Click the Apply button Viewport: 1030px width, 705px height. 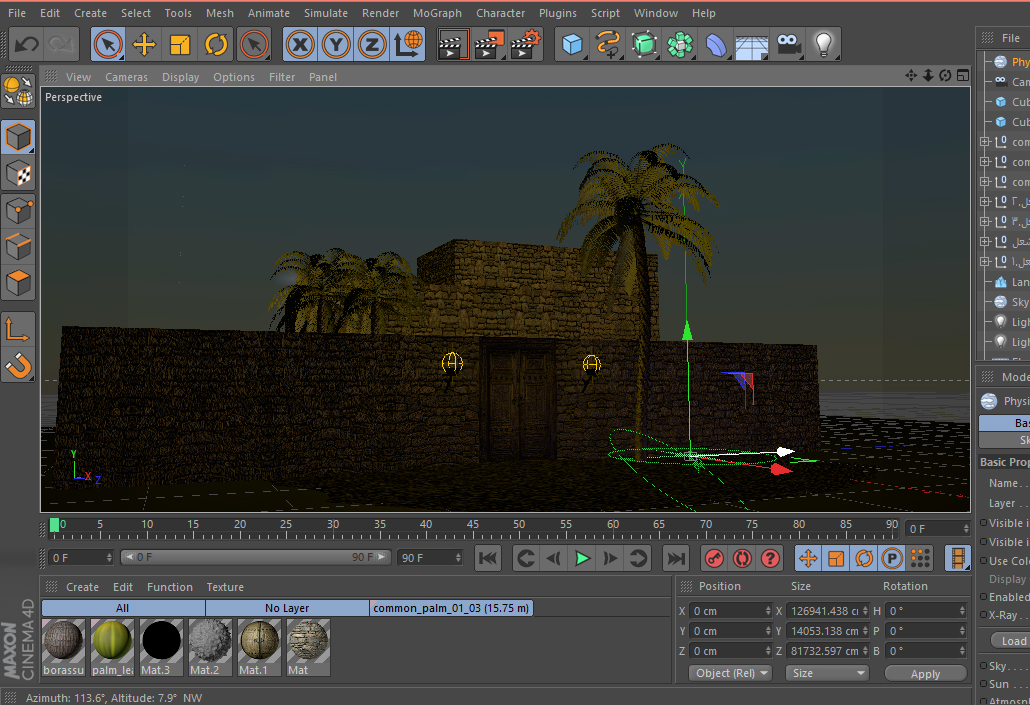tap(925, 674)
